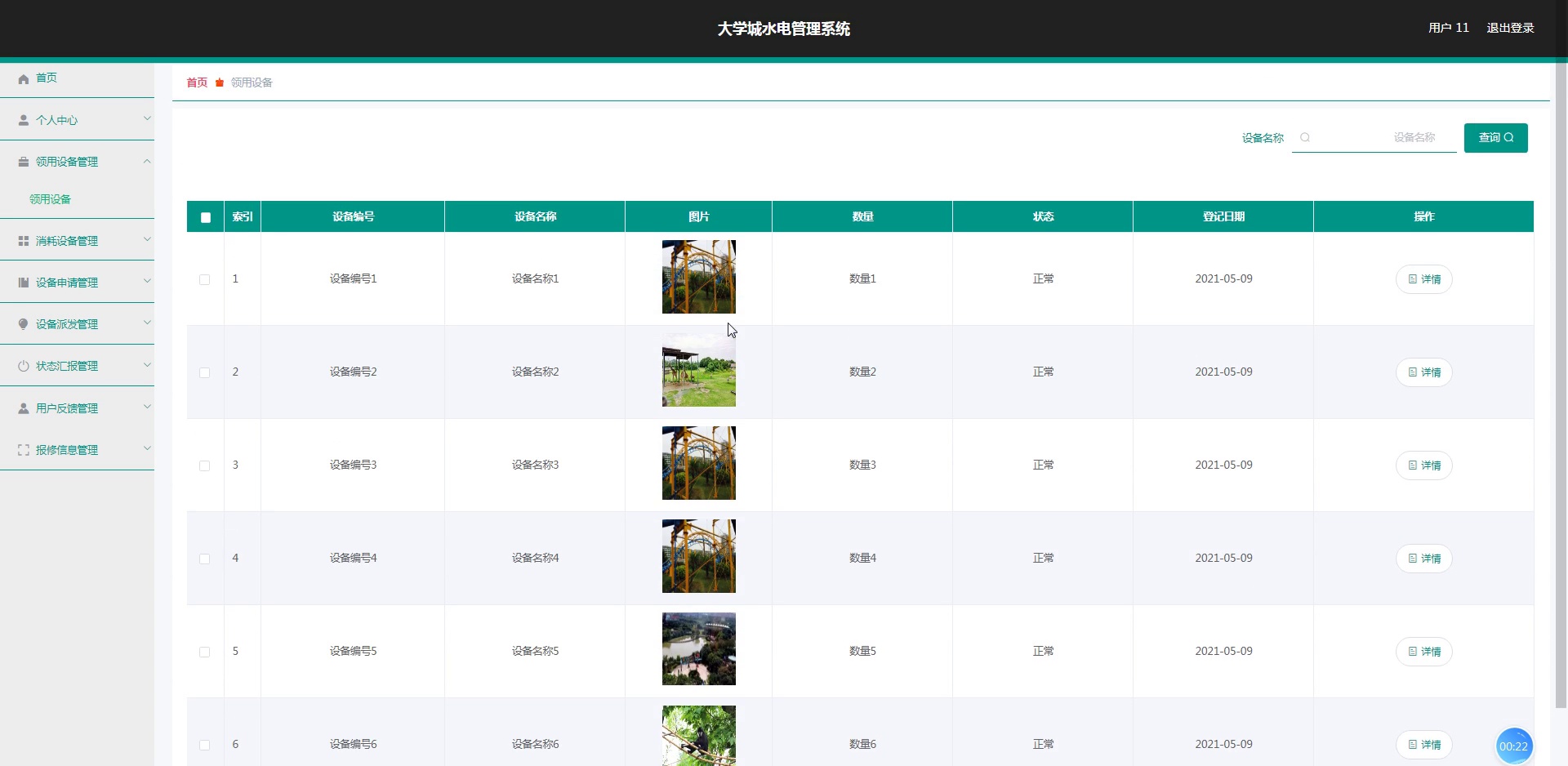Click the user icon beside 用户反馈管理
Viewport: 1568px width, 766px height.
point(24,408)
